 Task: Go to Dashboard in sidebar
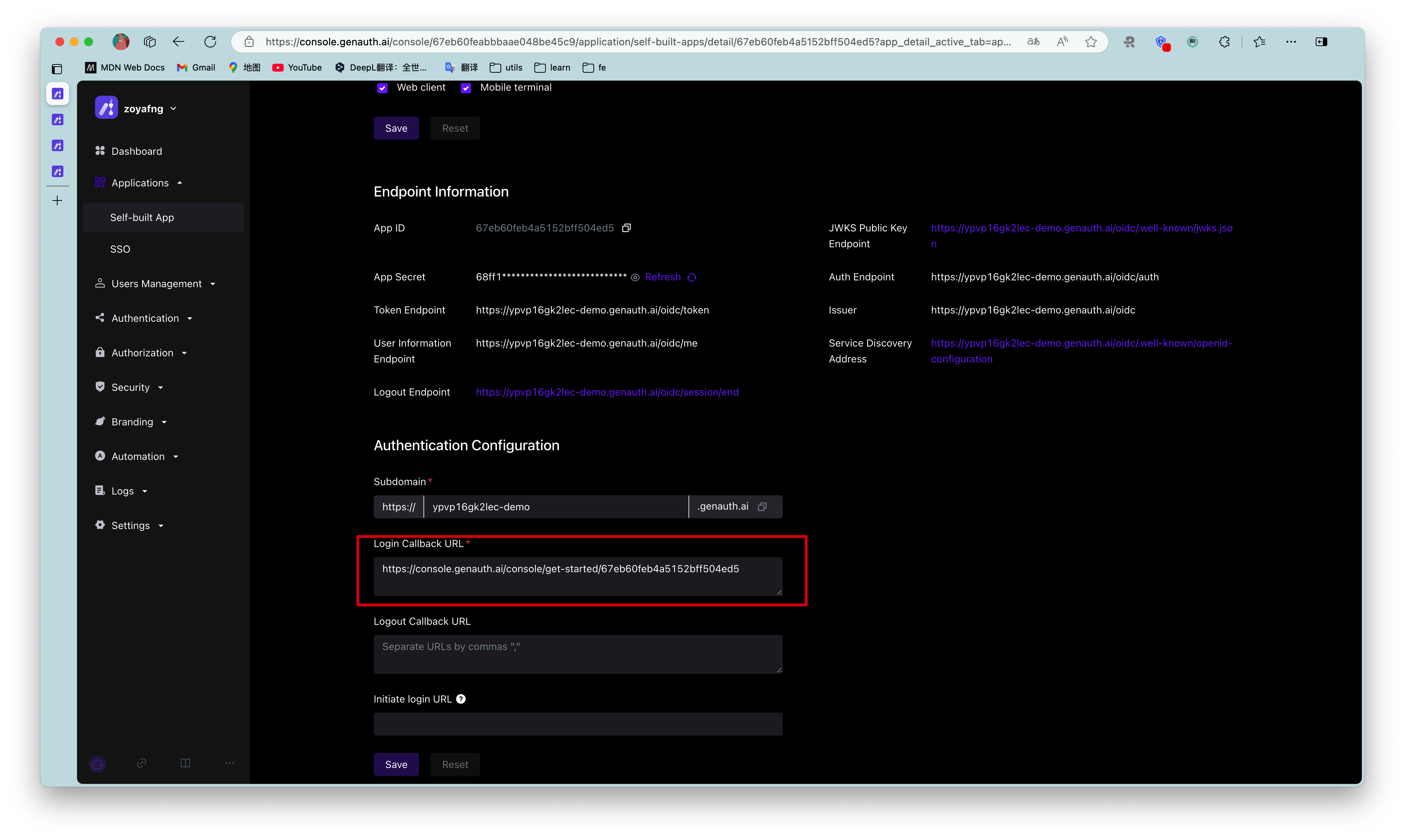136,151
